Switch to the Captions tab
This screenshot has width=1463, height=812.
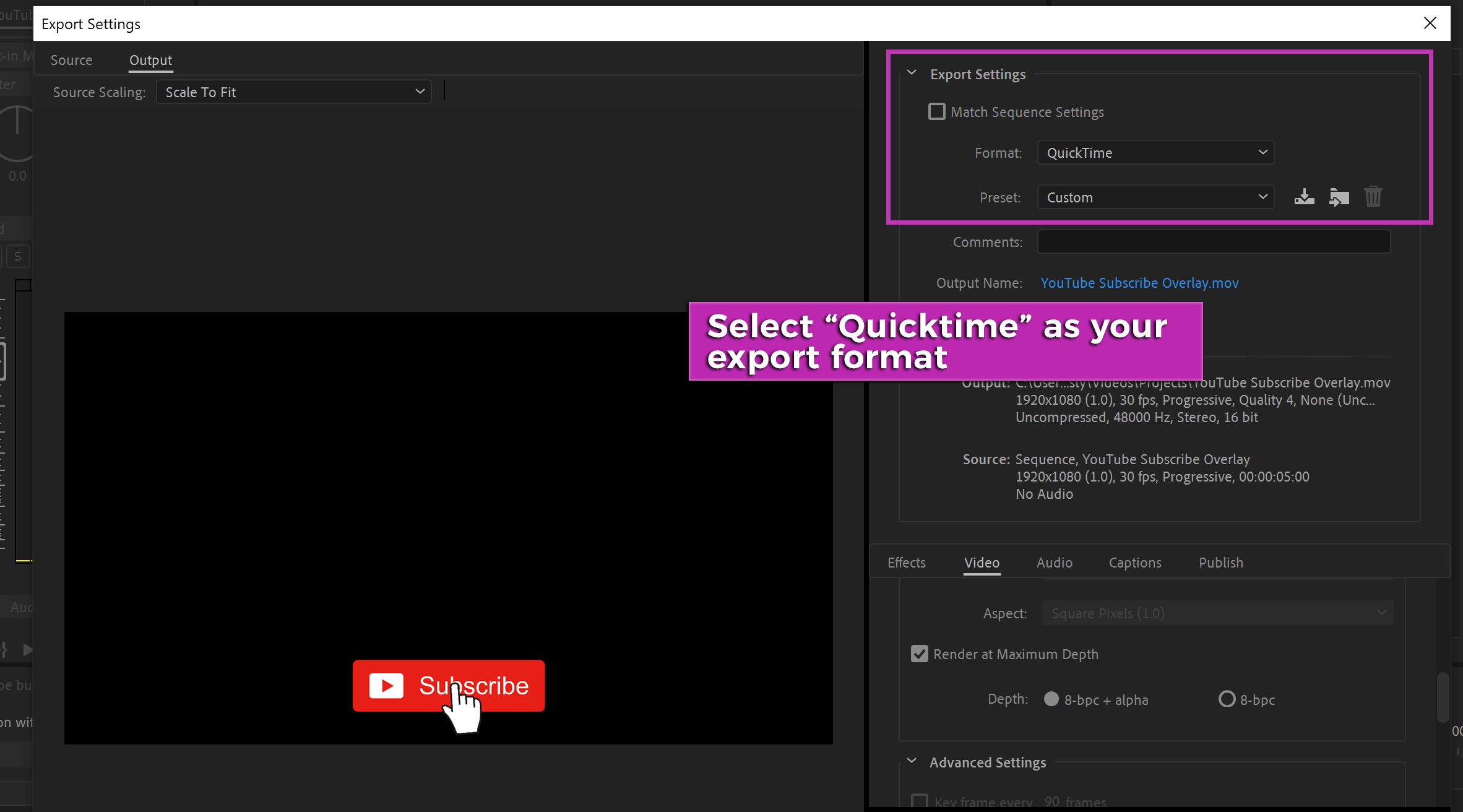click(x=1135, y=562)
